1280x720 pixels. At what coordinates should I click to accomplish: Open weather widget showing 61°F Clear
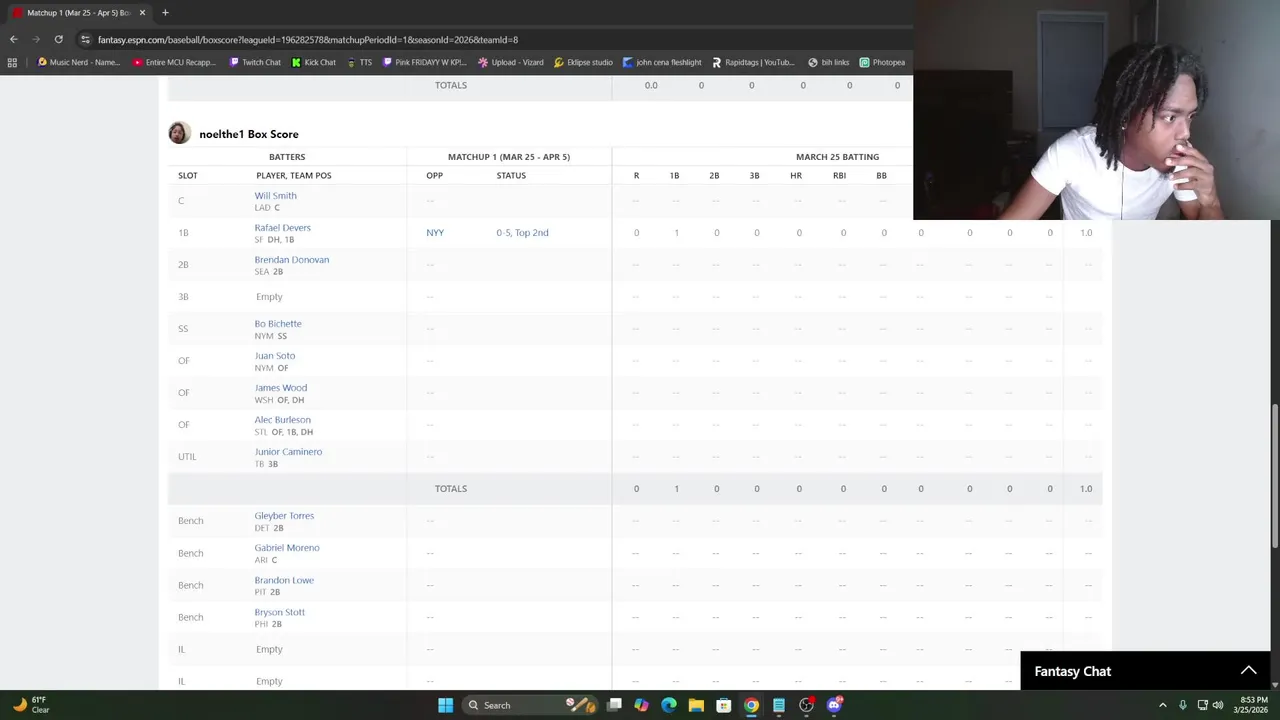point(28,705)
